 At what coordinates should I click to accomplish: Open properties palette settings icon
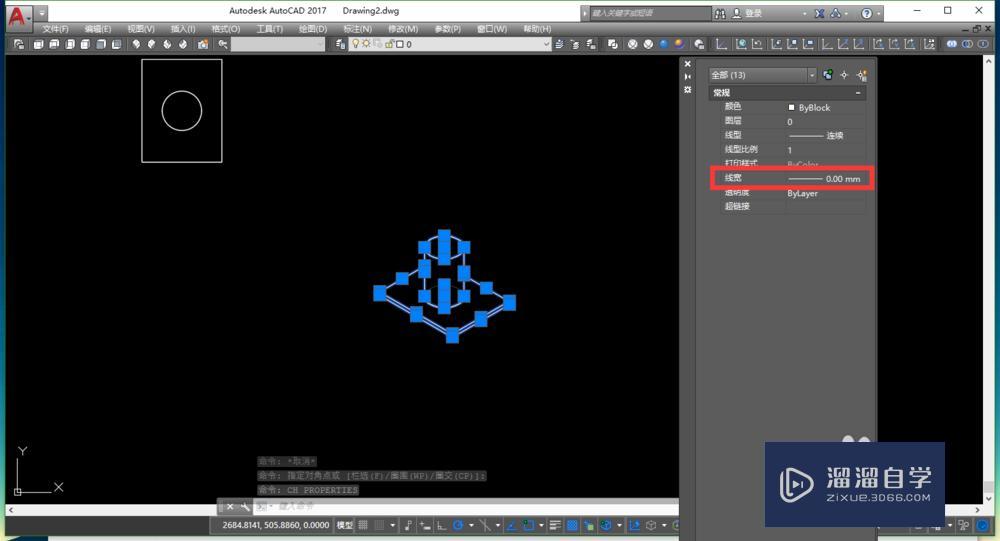click(688, 90)
